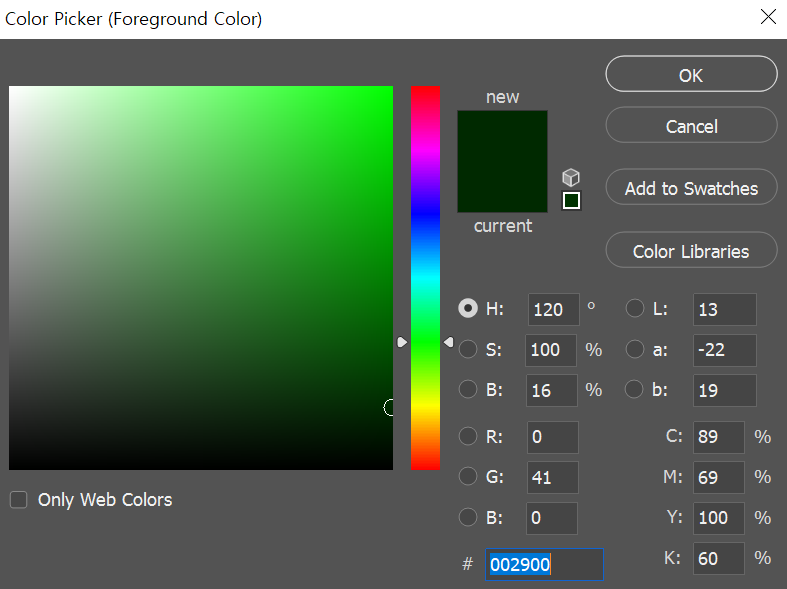Close the Color Picker dialog
This screenshot has width=787, height=589.
tap(768, 17)
